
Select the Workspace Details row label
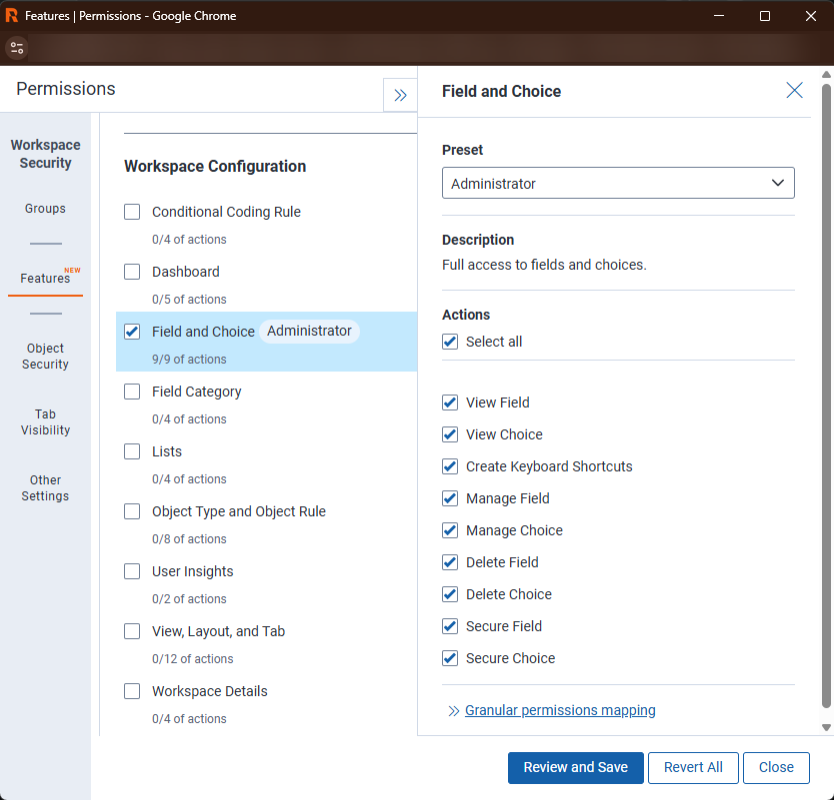point(210,691)
